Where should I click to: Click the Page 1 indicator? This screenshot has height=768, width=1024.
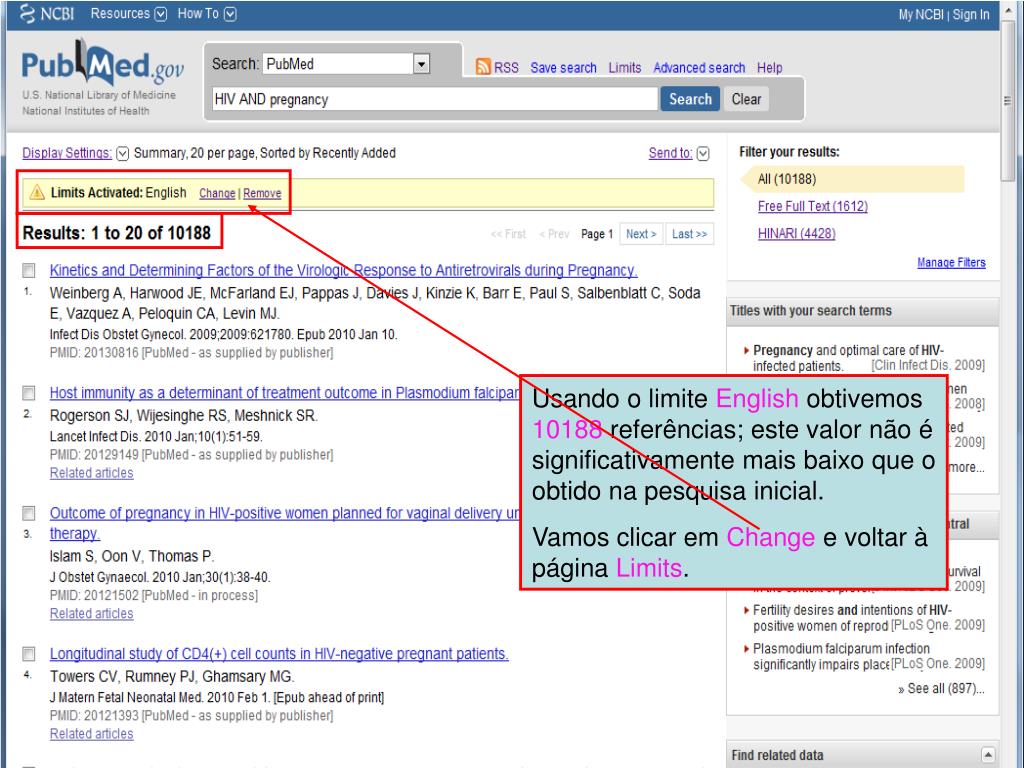597,234
